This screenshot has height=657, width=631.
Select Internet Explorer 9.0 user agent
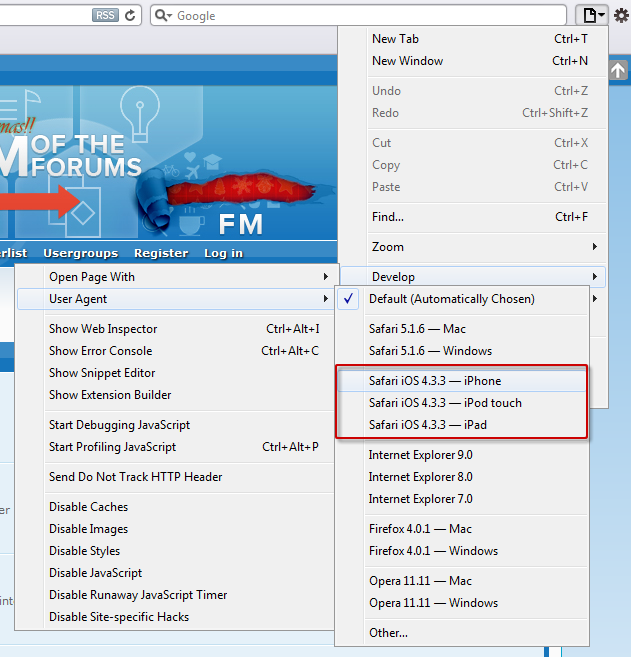462,455
